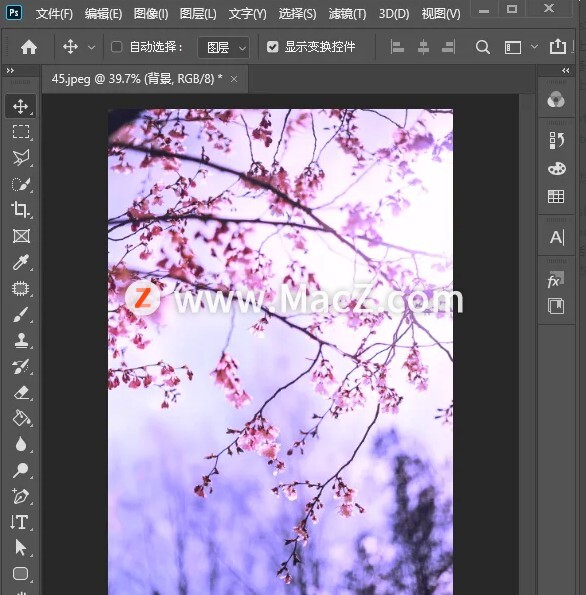
Task: Expand the workspace switcher dropdown arrow
Action: pos(534,47)
